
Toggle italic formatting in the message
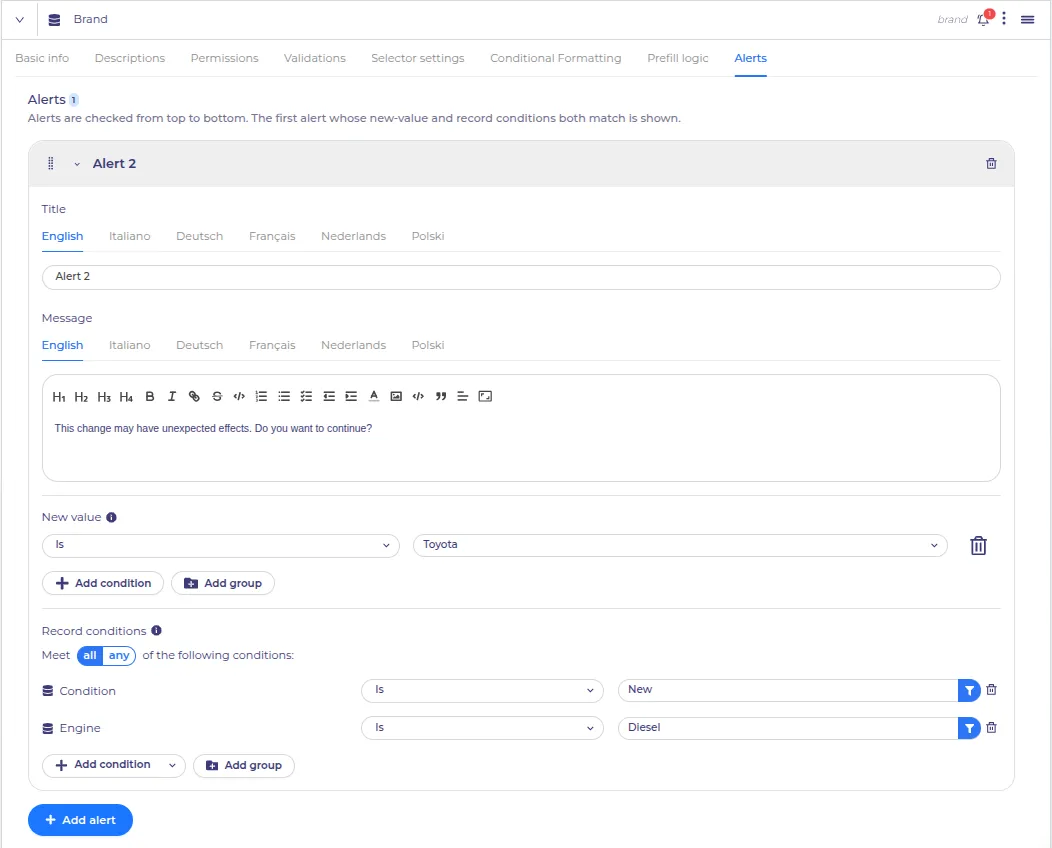172,396
